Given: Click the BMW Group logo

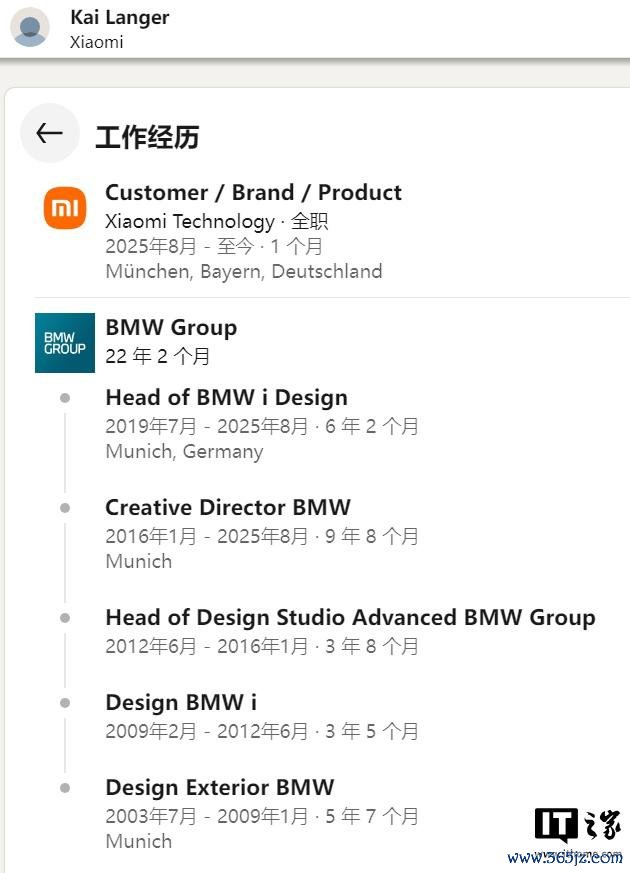Looking at the screenshot, I should pyautogui.click(x=65, y=343).
